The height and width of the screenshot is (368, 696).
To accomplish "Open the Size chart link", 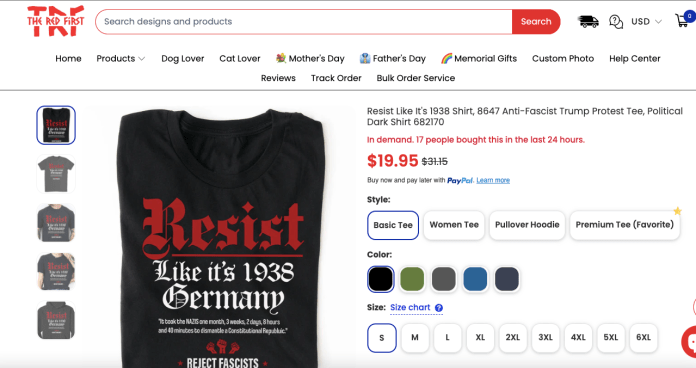I will click(x=410, y=307).
